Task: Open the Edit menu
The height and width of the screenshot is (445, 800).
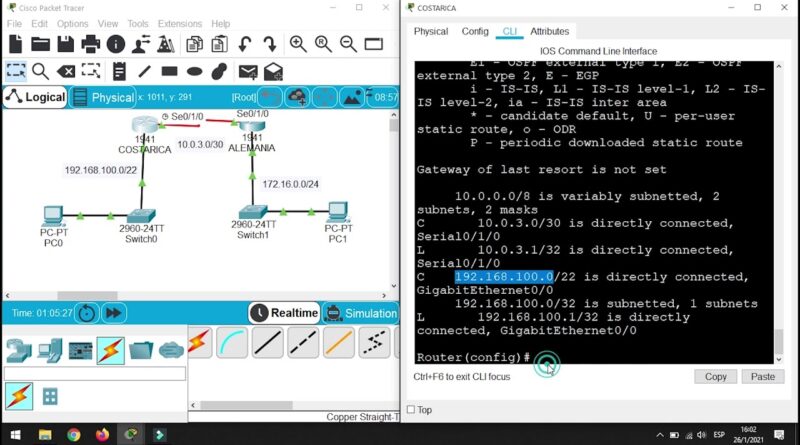Action: 39,24
